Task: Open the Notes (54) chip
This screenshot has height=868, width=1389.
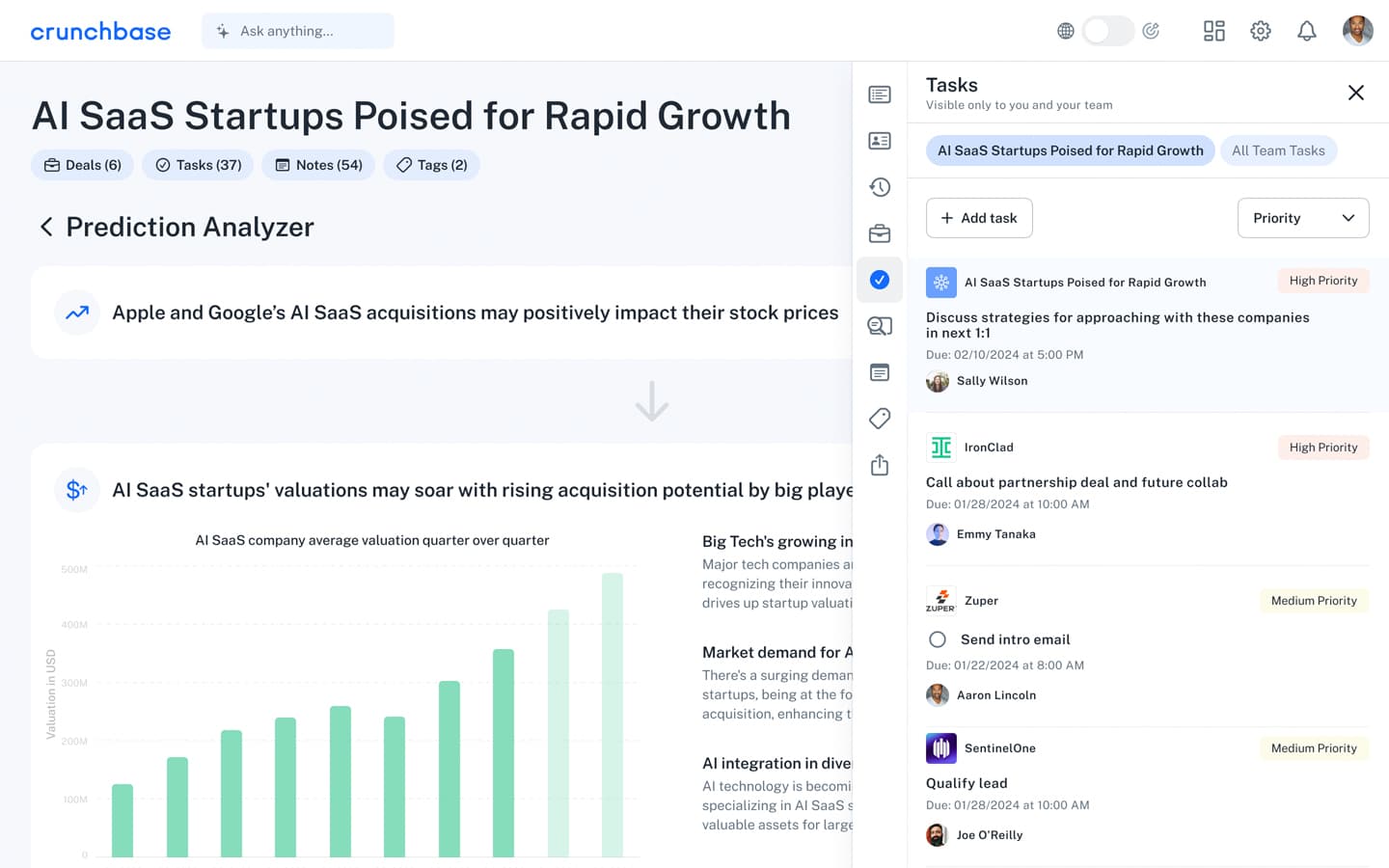Action: pos(318,165)
